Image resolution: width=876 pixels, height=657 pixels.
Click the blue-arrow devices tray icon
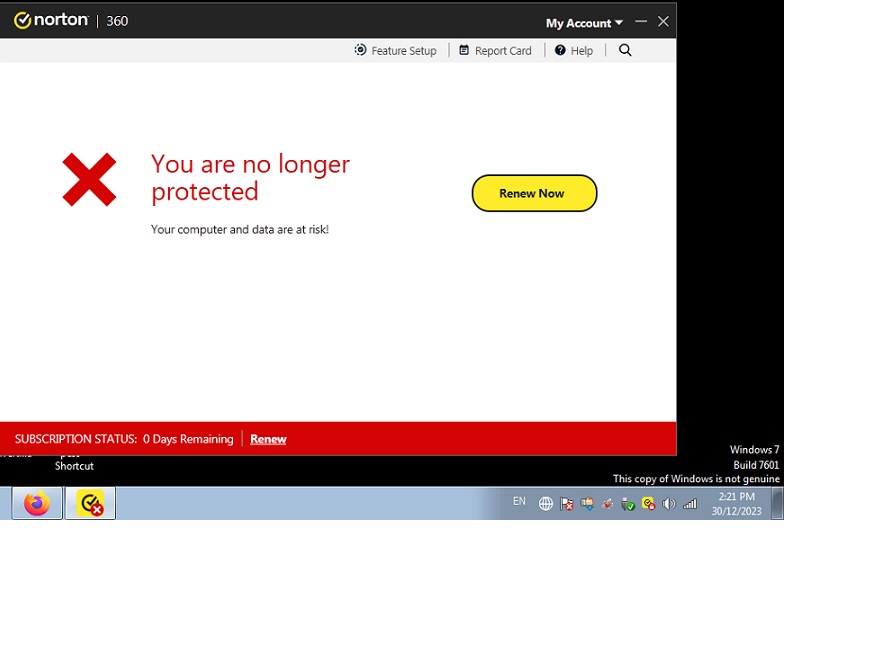click(587, 504)
